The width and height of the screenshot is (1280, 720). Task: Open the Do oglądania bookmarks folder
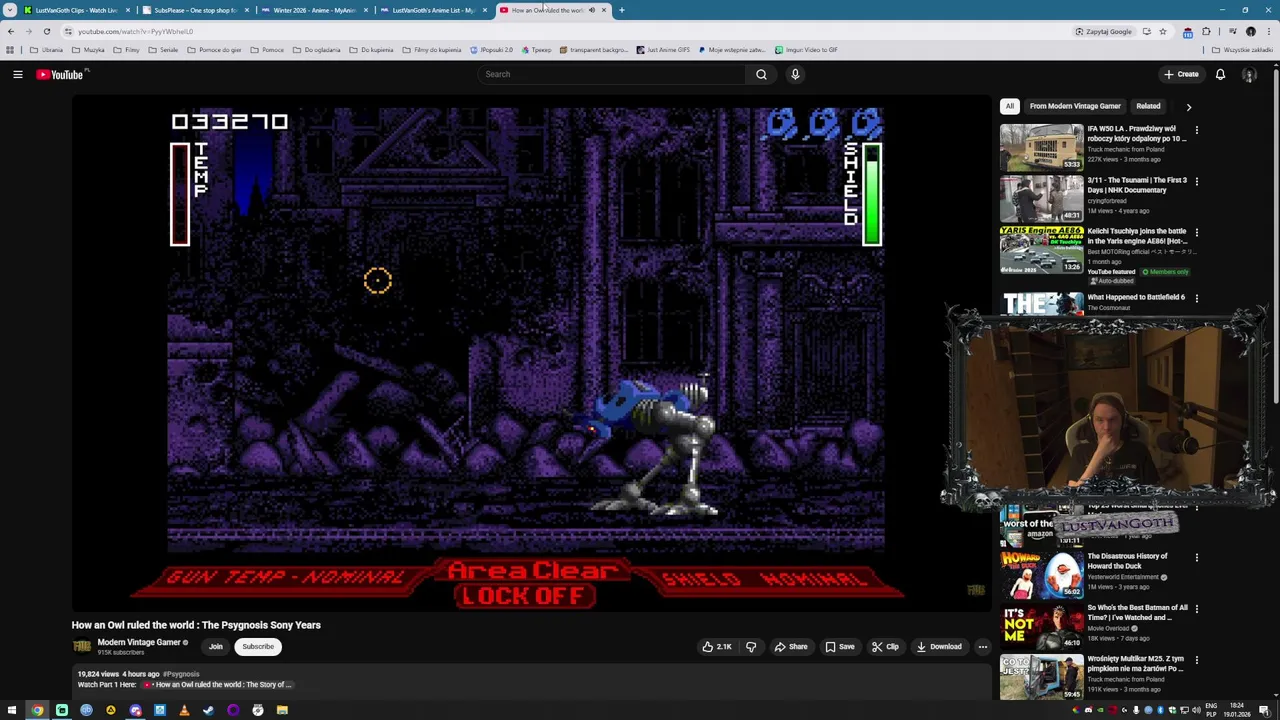click(x=316, y=50)
